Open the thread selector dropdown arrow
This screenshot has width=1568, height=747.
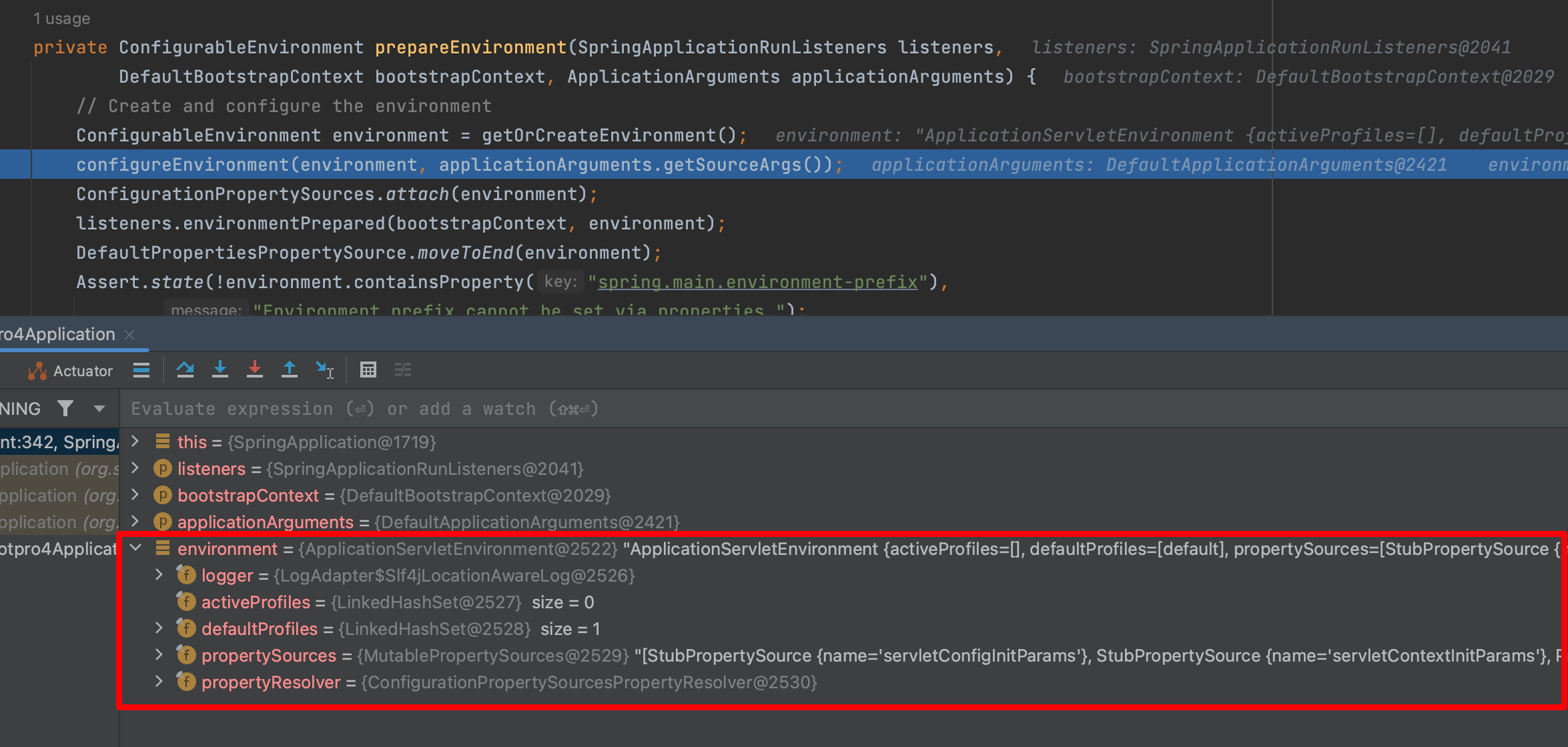pyautogui.click(x=99, y=408)
